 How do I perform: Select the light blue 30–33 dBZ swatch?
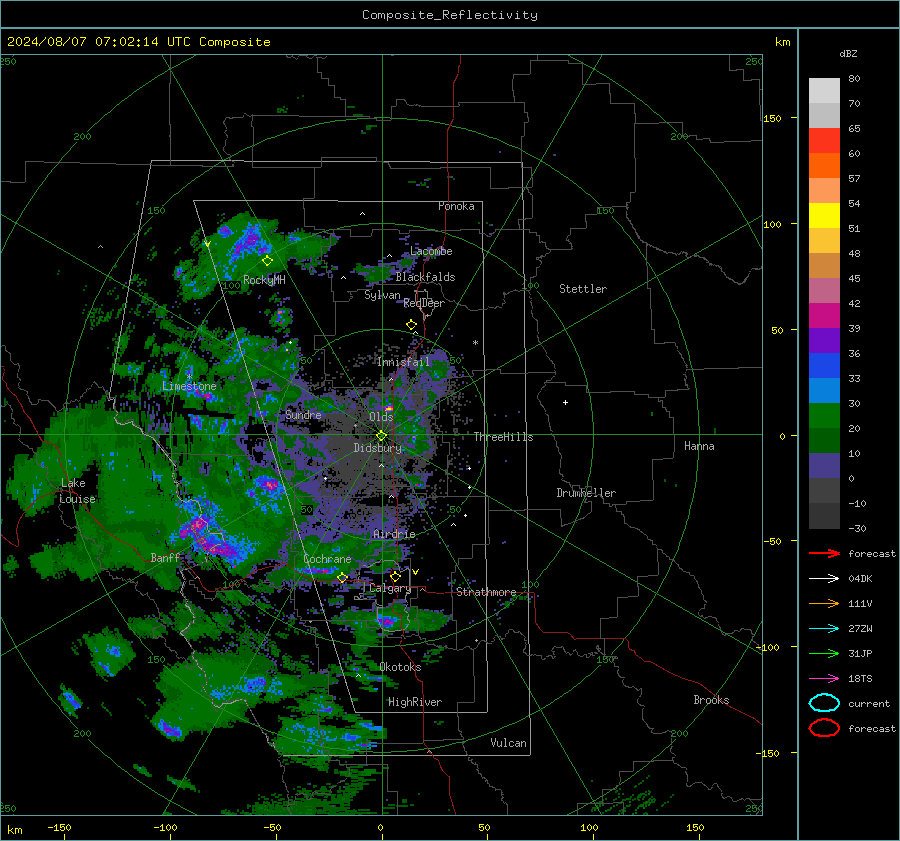click(x=824, y=390)
